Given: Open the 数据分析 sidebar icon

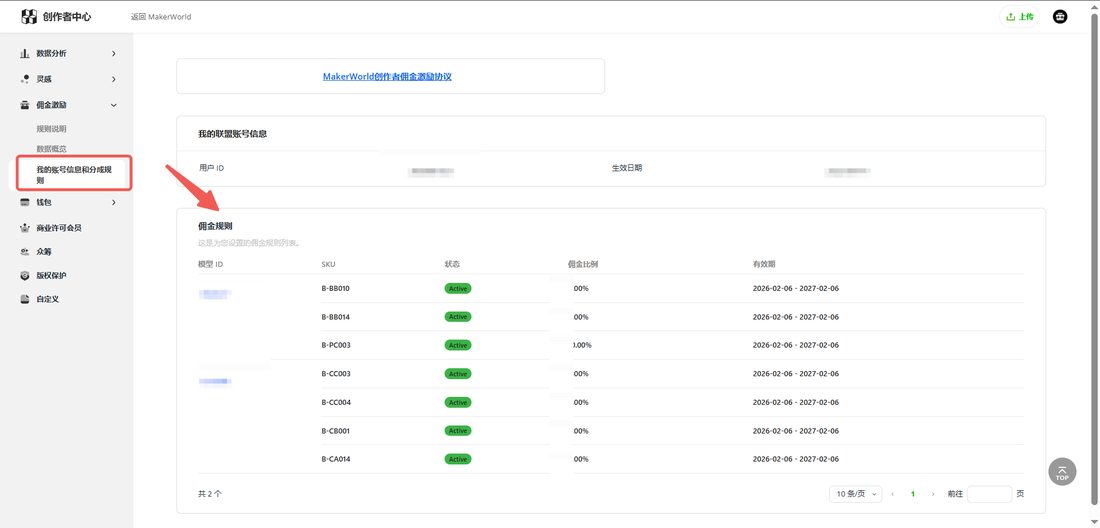Looking at the screenshot, I should coord(25,53).
